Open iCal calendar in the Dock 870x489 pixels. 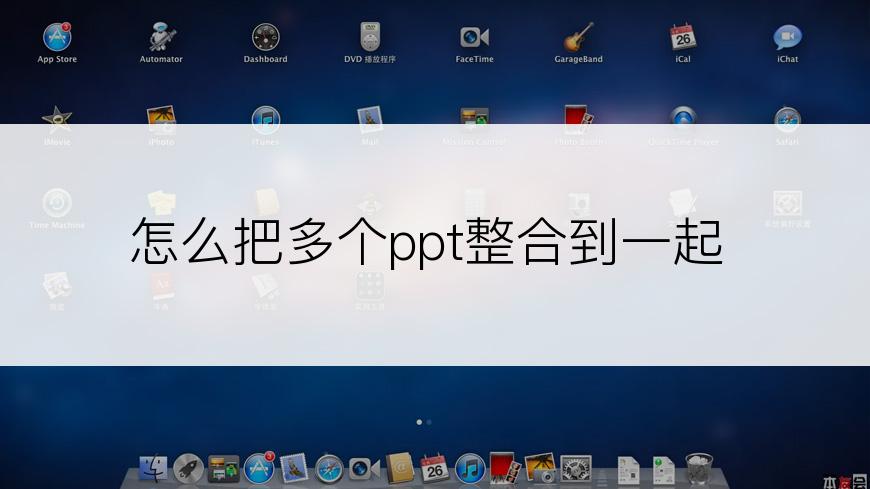[434, 468]
